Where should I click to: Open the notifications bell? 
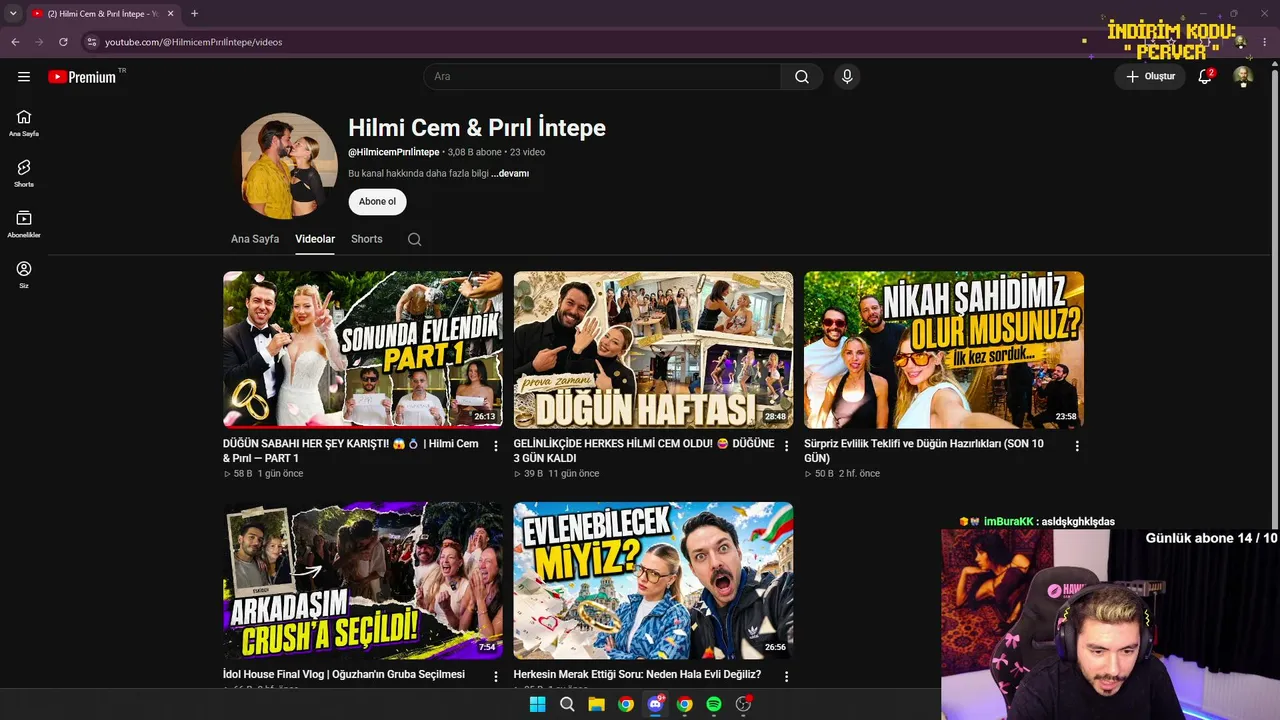pos(1205,77)
